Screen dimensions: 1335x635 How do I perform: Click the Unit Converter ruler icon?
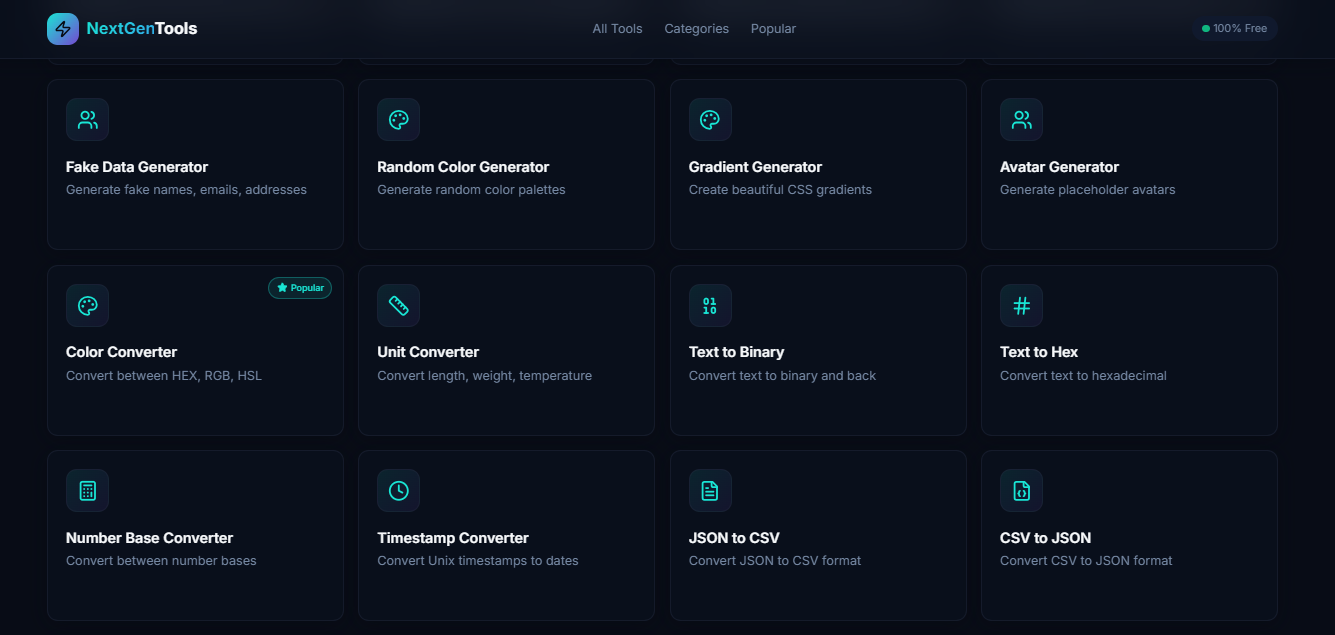pyautogui.click(x=398, y=305)
